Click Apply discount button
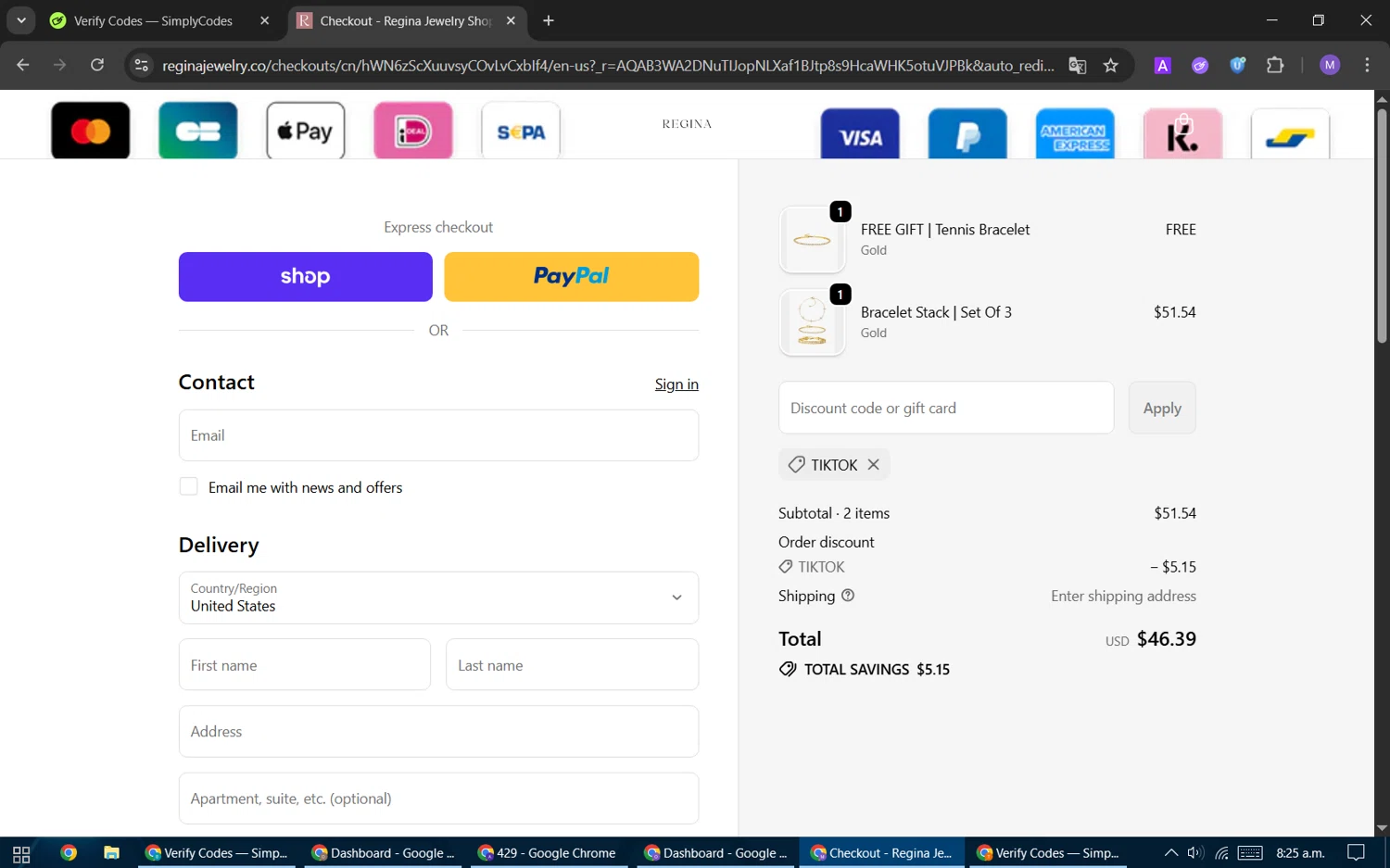The width and height of the screenshot is (1390, 868). pos(1162,408)
